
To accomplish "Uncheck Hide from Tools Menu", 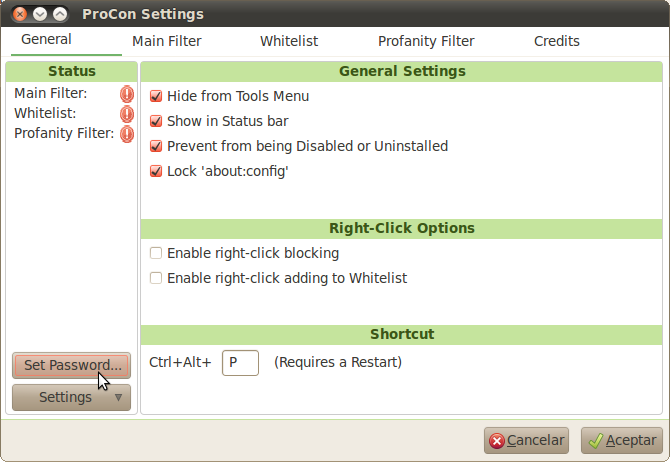I will (156, 96).
